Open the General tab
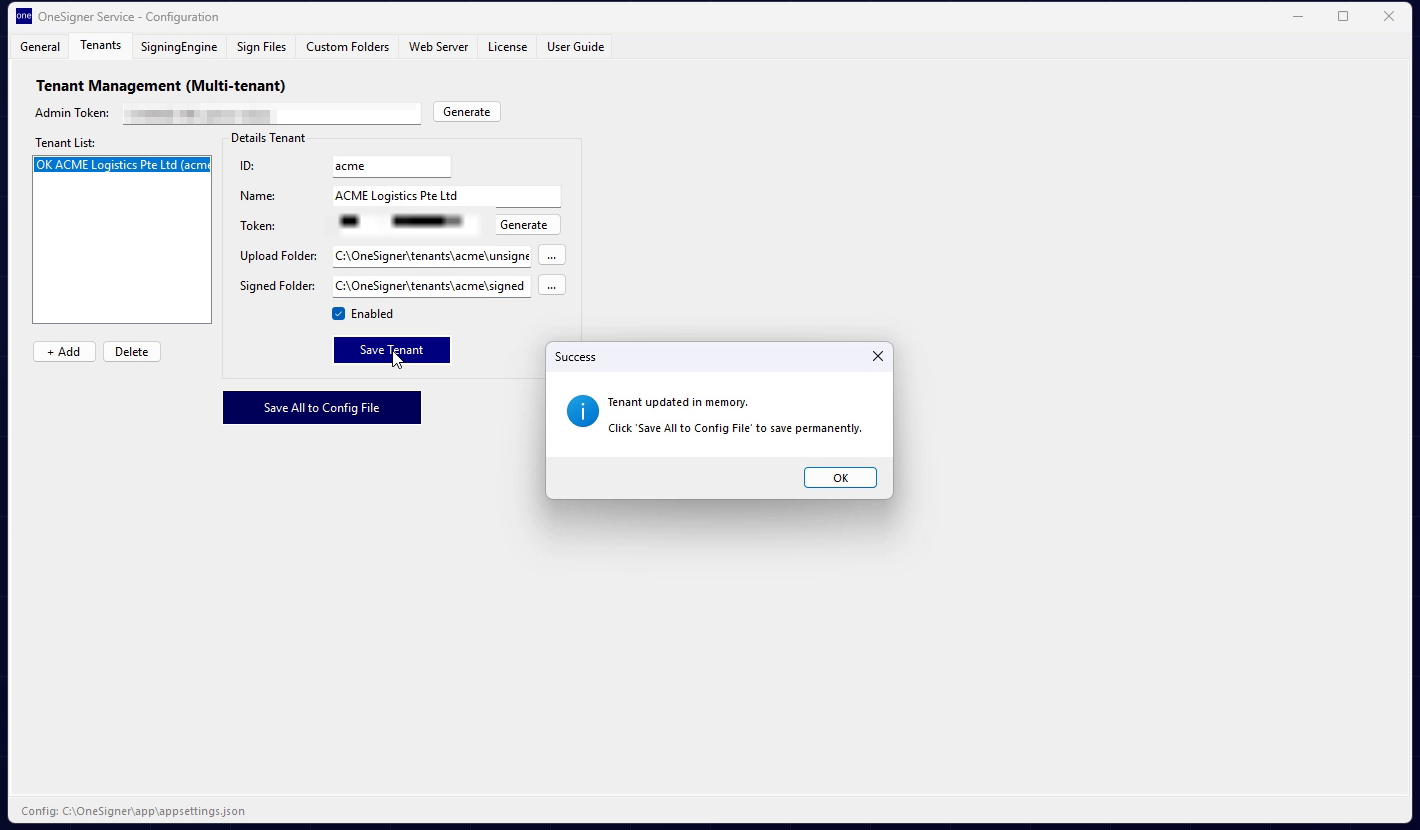Image resolution: width=1420 pixels, height=830 pixels. point(40,47)
